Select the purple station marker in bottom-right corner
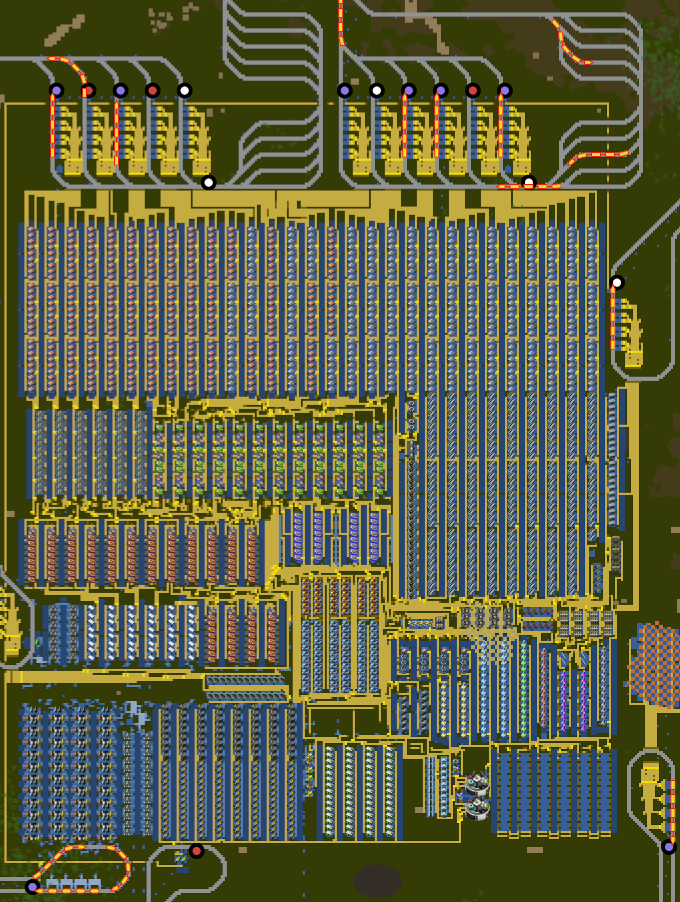Viewport: 680px width, 902px height. (x=669, y=847)
